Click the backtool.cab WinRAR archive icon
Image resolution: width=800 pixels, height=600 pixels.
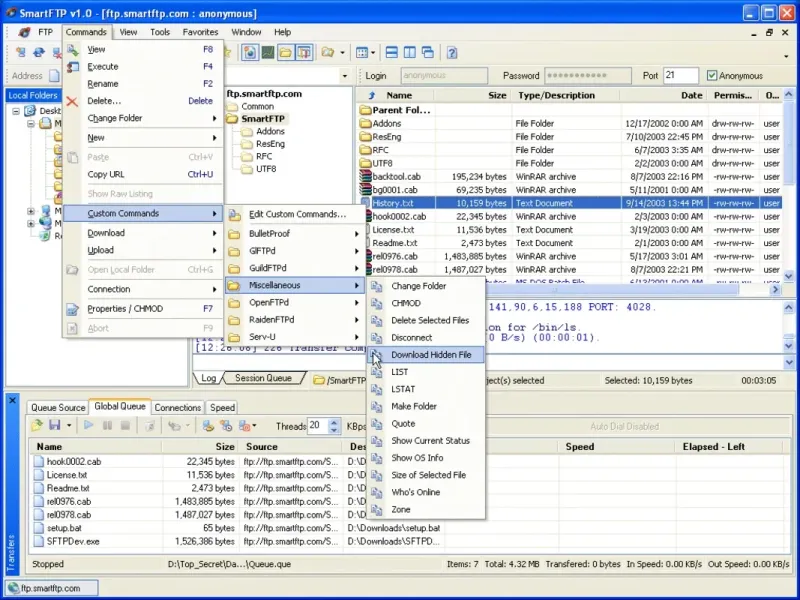(365, 176)
